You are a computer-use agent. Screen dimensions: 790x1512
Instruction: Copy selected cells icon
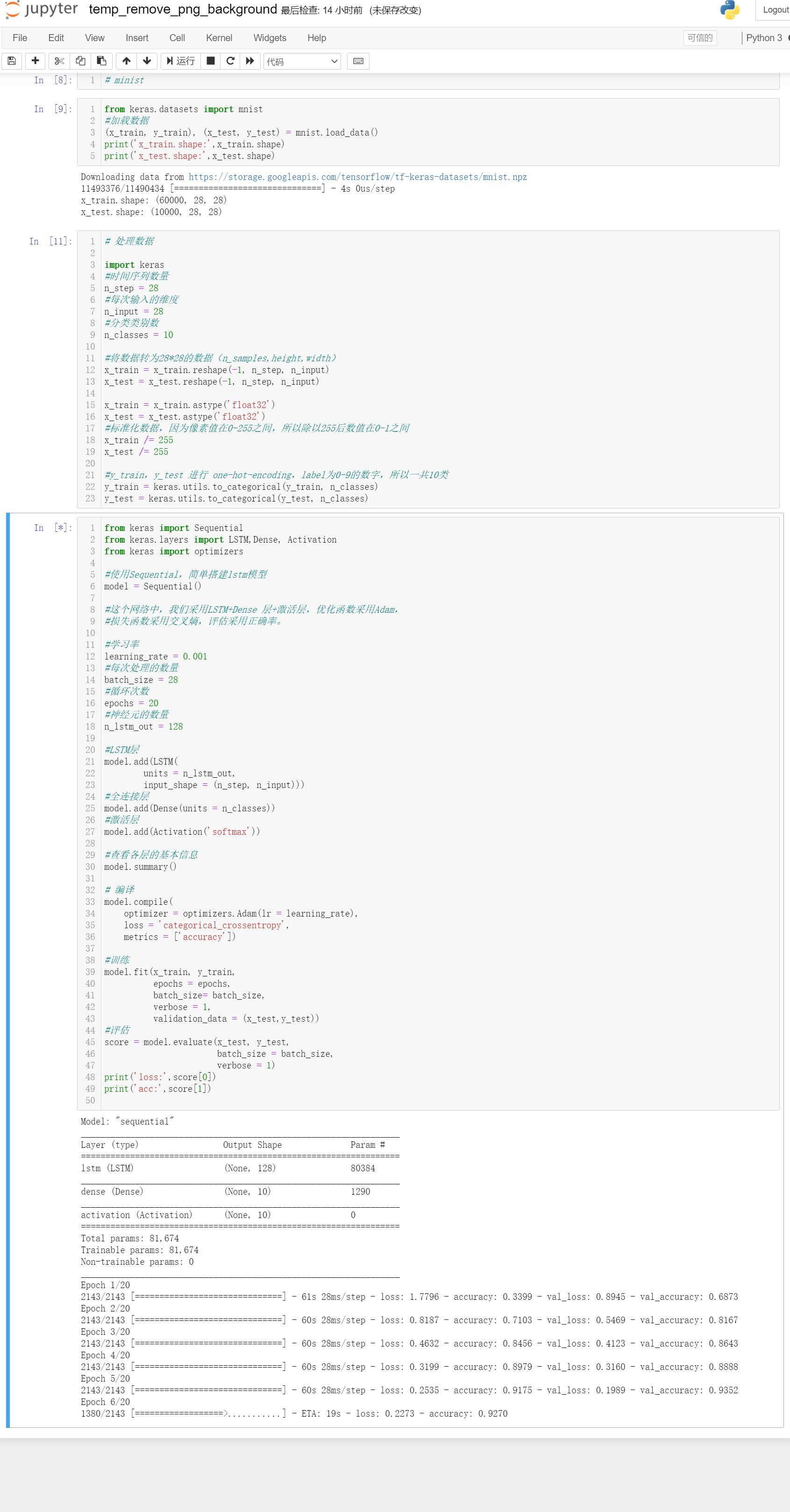(x=80, y=61)
